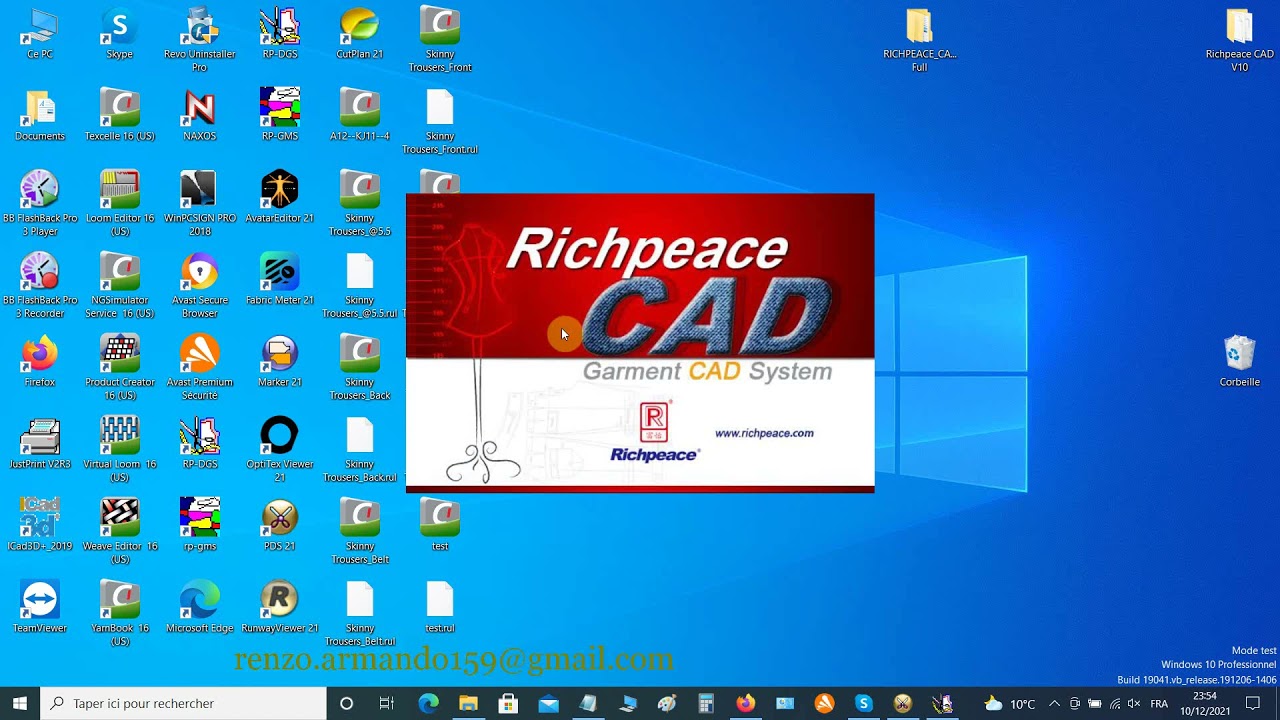Select the test shortcut on desktop
Screen dimensions: 1280x720
click(440, 525)
